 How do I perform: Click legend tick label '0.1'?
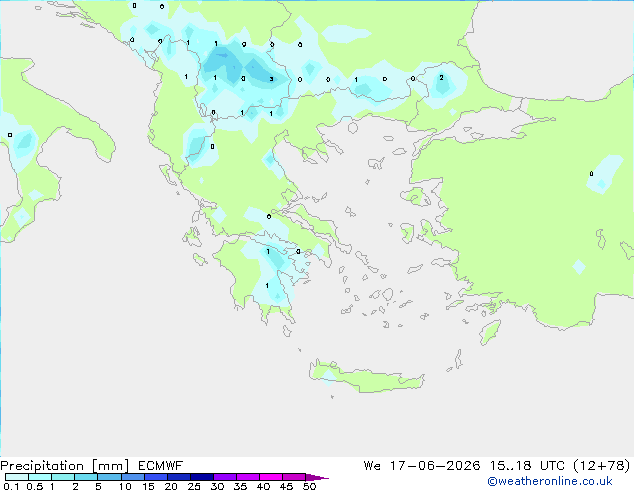(11, 486)
